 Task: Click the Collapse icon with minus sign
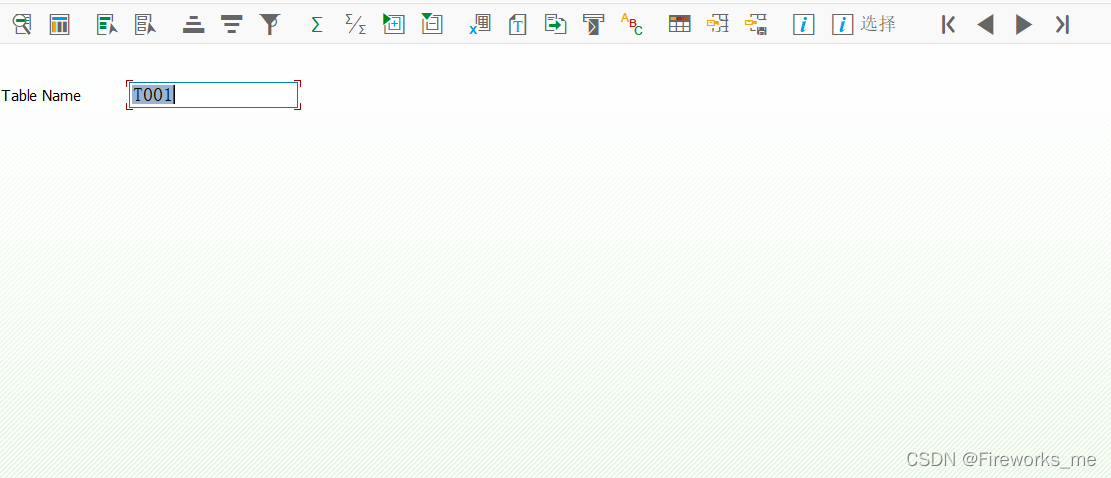432,24
